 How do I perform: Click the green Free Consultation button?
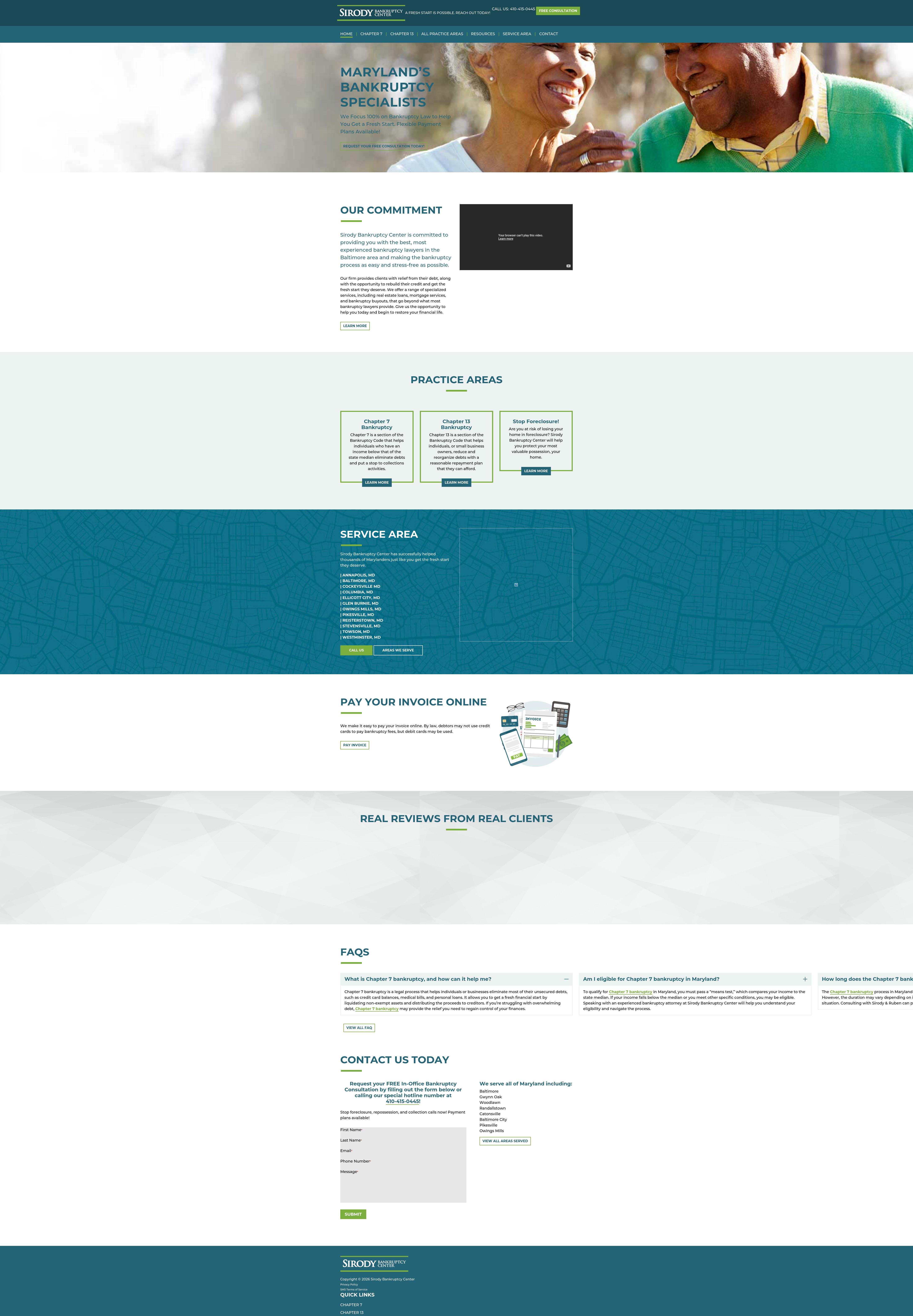point(558,11)
